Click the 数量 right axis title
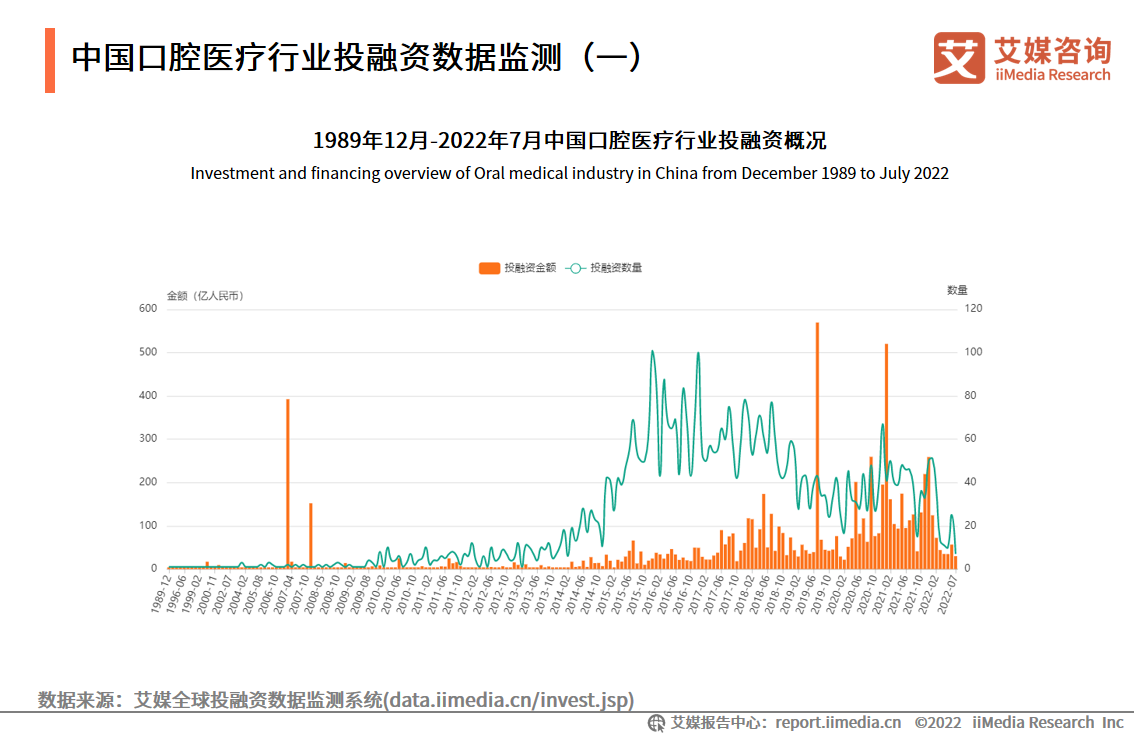Screen dimensions: 1134x737 click(x=957, y=290)
